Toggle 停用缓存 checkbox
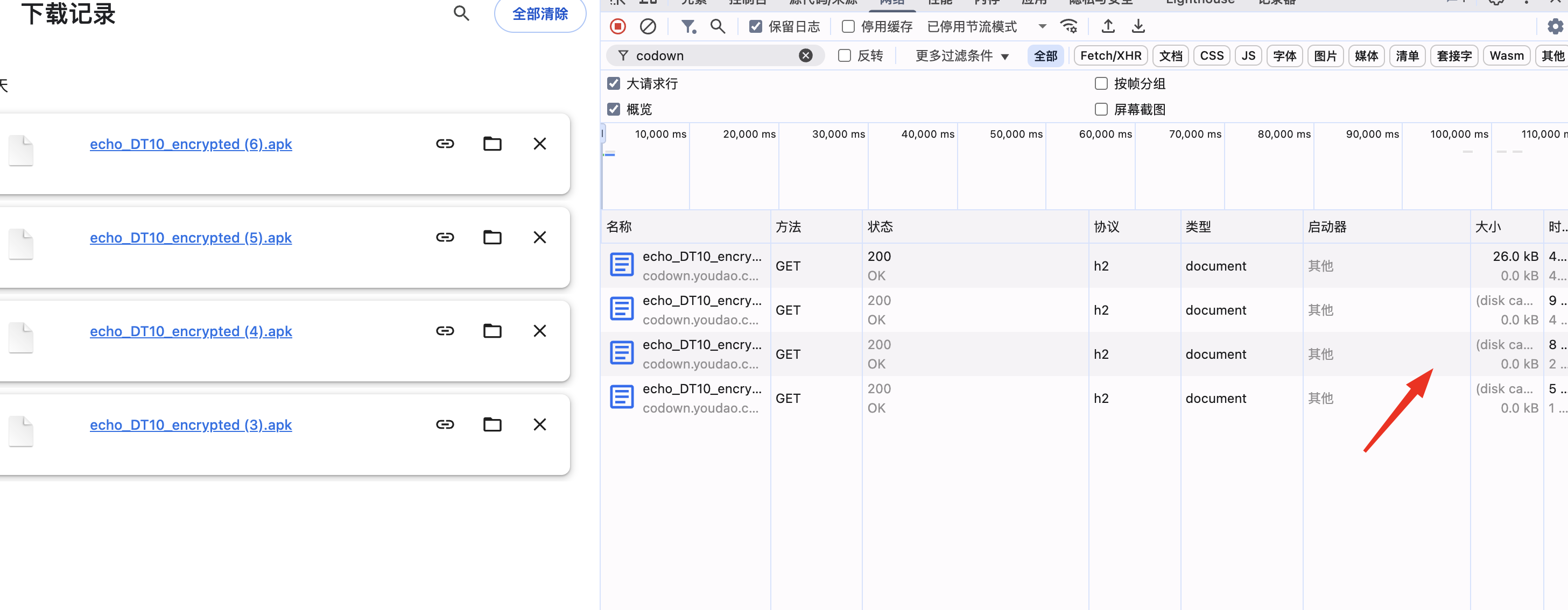The image size is (1568, 610). point(848,26)
